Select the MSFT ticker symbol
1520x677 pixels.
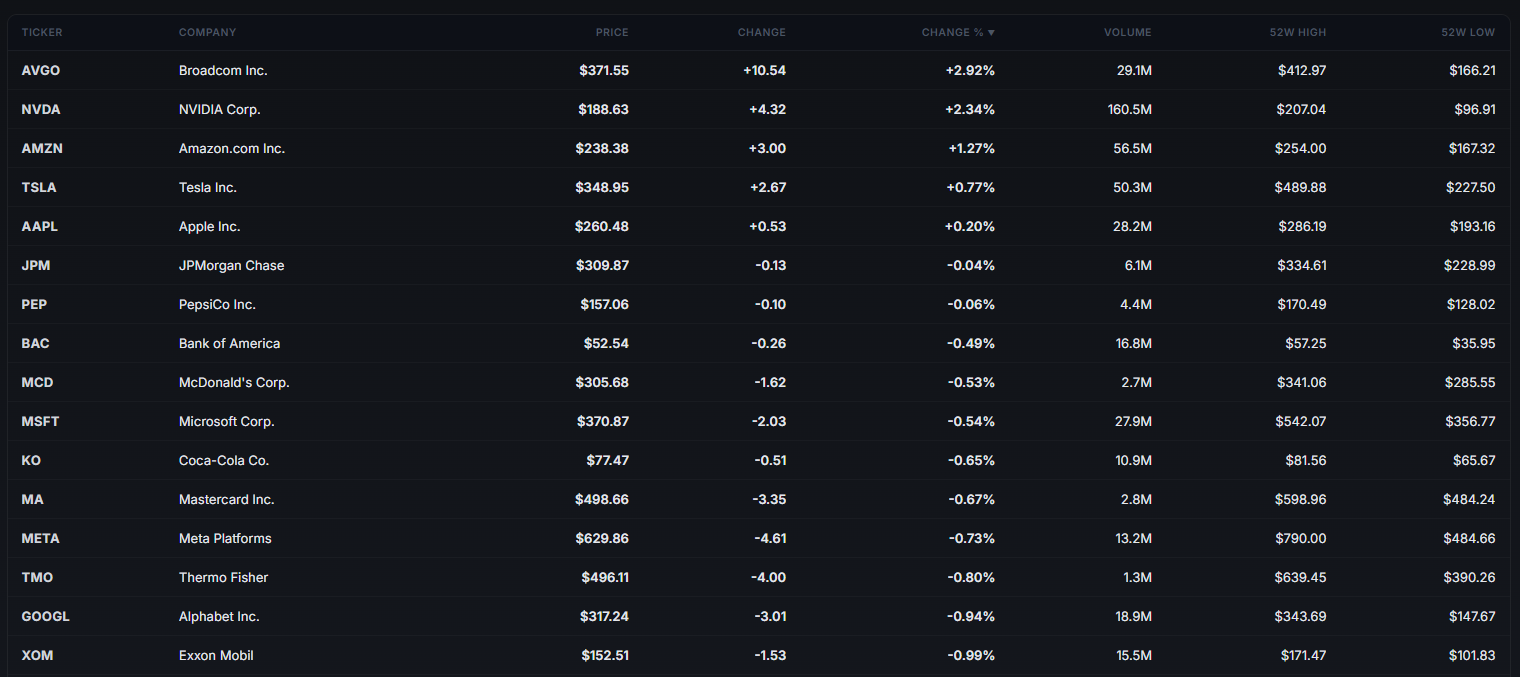(40, 422)
